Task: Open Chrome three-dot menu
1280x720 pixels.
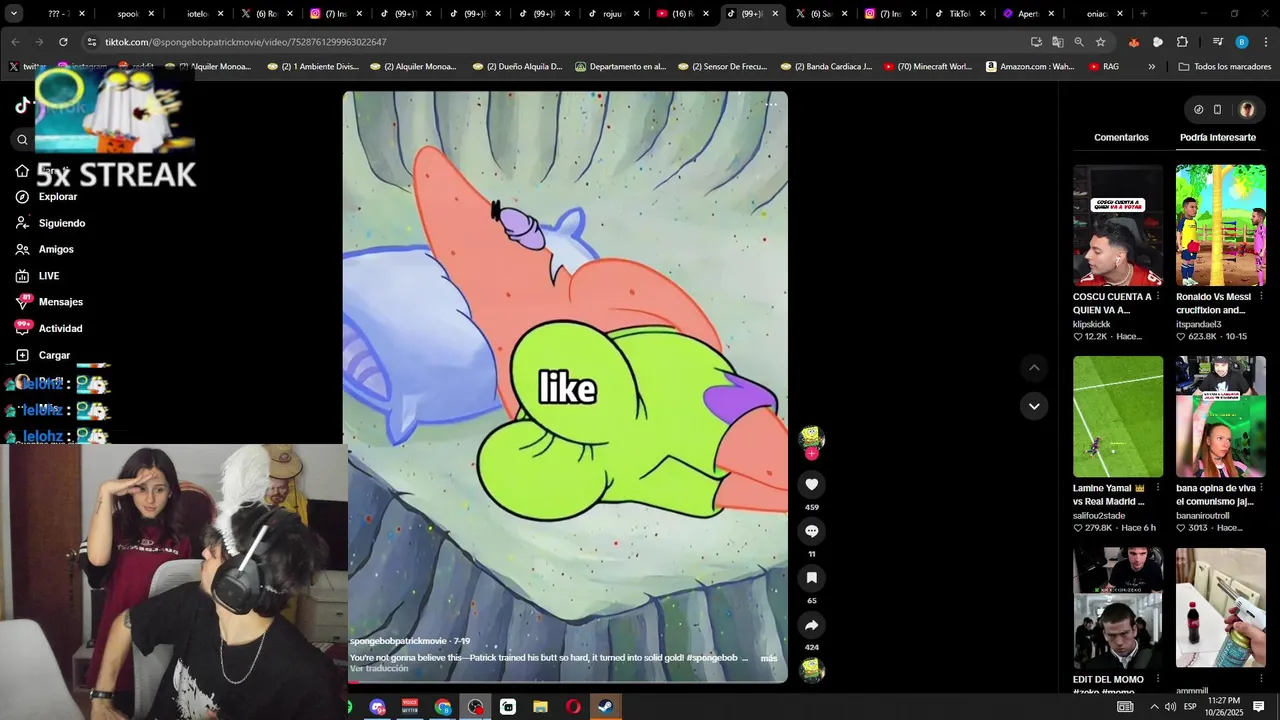Action: [1267, 42]
